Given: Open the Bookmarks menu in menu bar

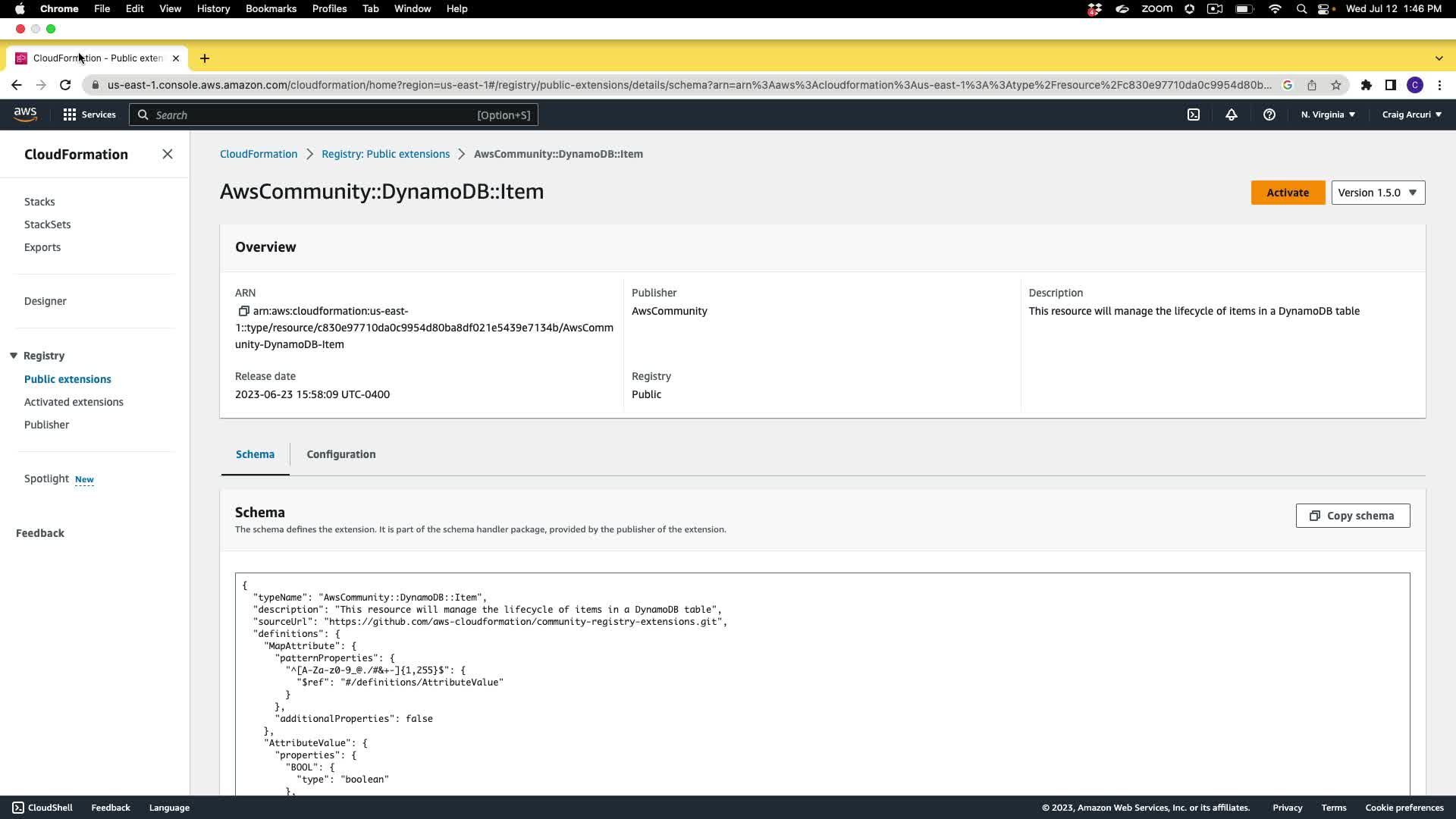Looking at the screenshot, I should (x=271, y=8).
